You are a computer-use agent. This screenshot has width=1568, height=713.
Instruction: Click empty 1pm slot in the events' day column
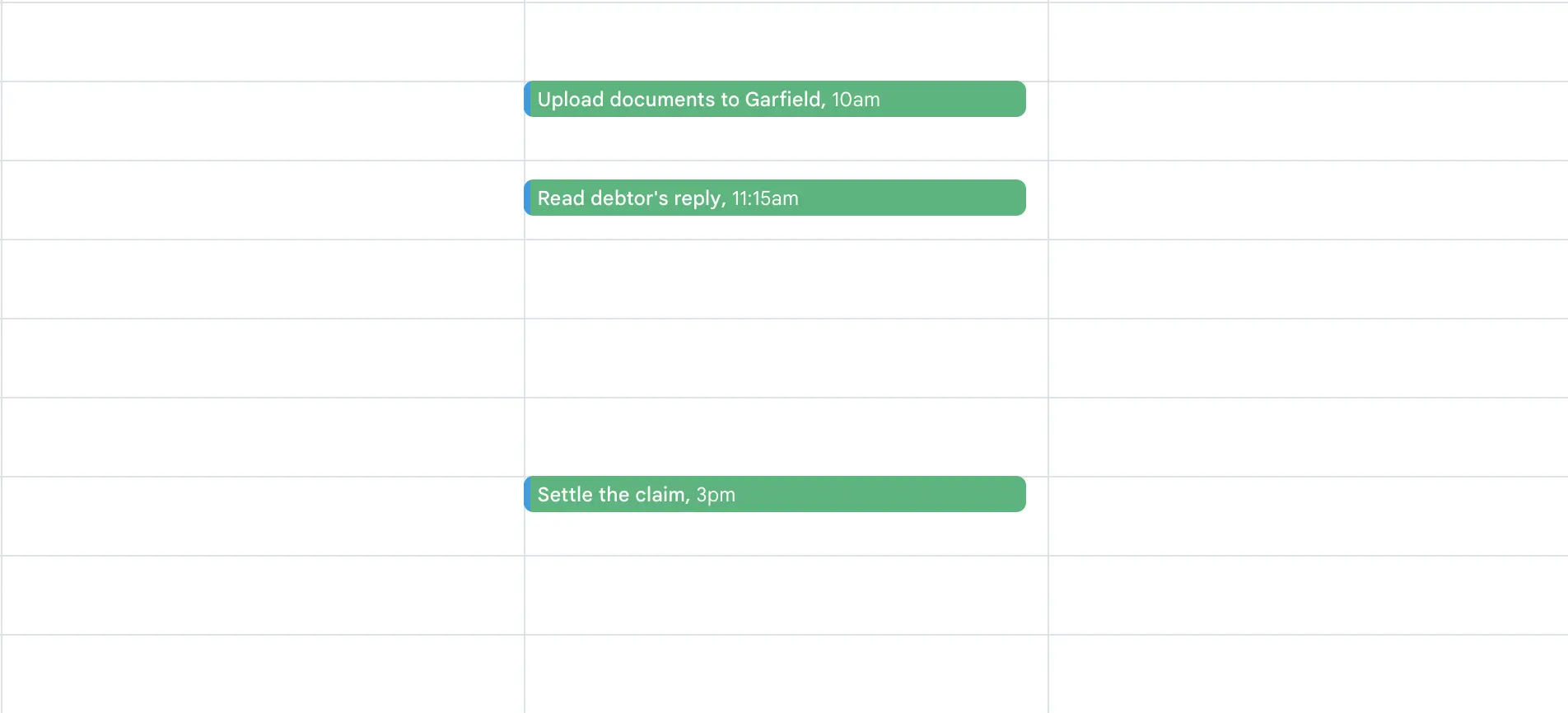click(x=786, y=357)
